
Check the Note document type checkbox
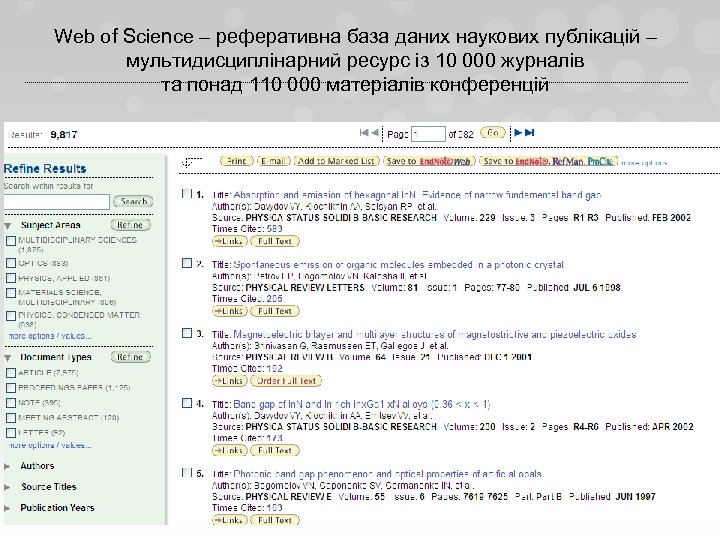coord(11,403)
